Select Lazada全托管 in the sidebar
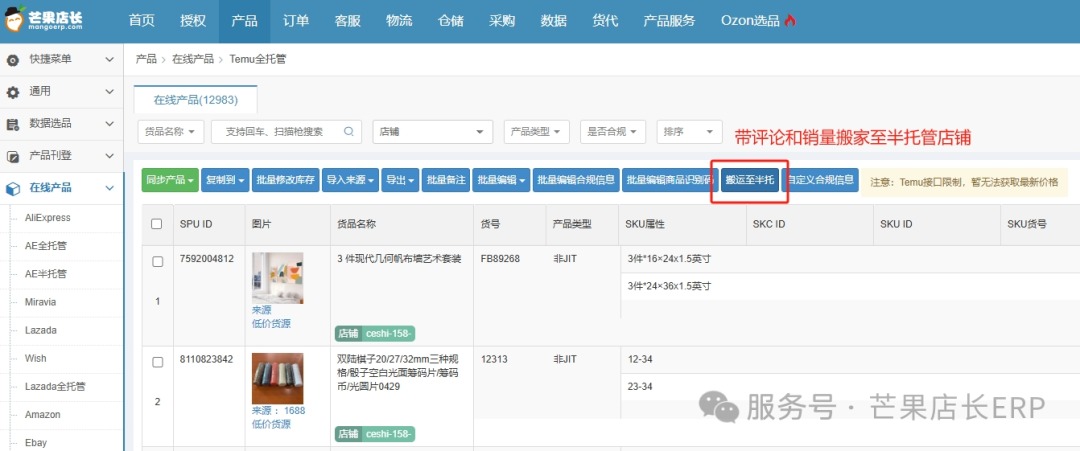The width and height of the screenshot is (1080, 451). pyautogui.click(x=55, y=386)
